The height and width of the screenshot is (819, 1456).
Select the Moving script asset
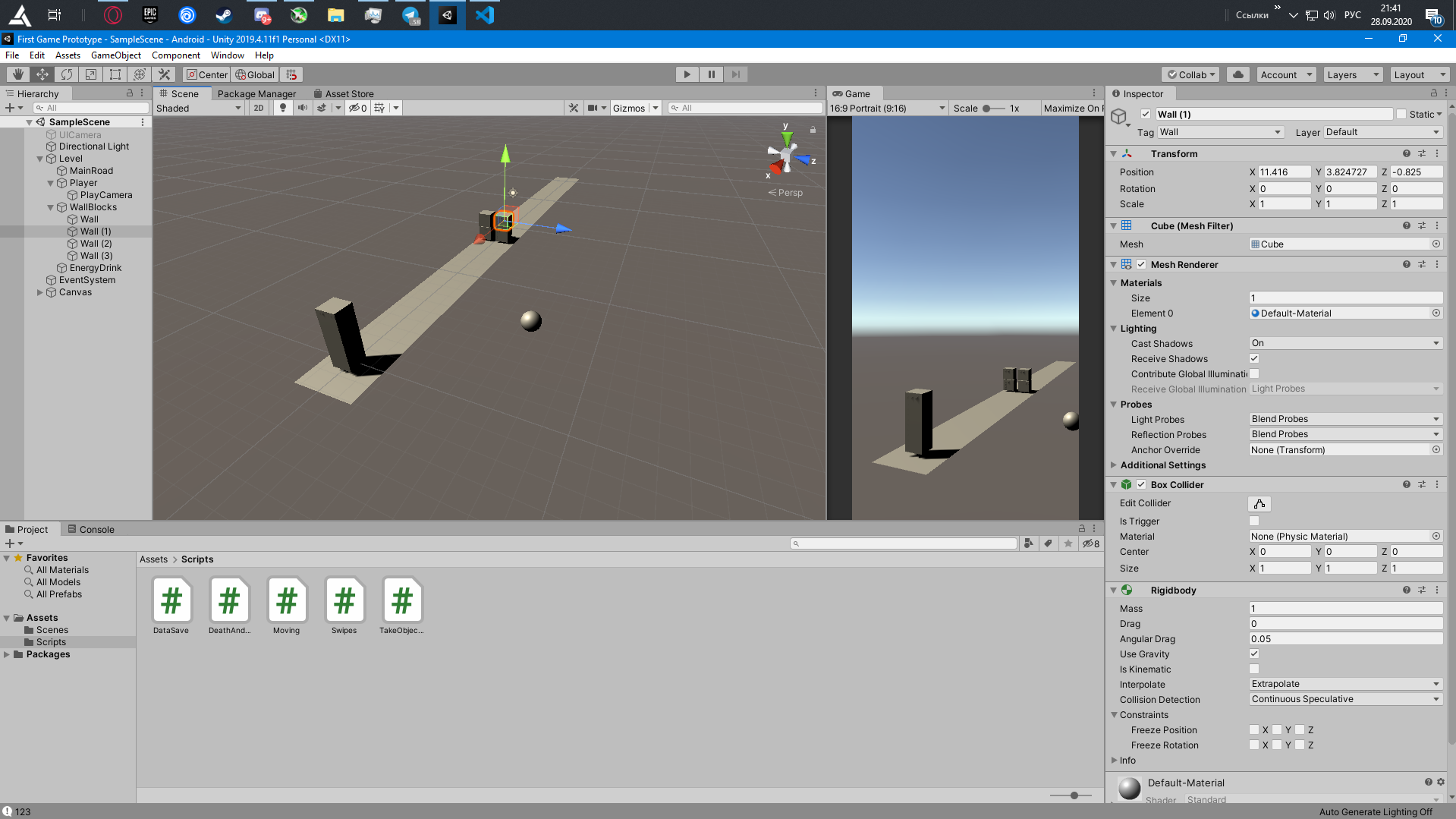pyautogui.click(x=286, y=606)
